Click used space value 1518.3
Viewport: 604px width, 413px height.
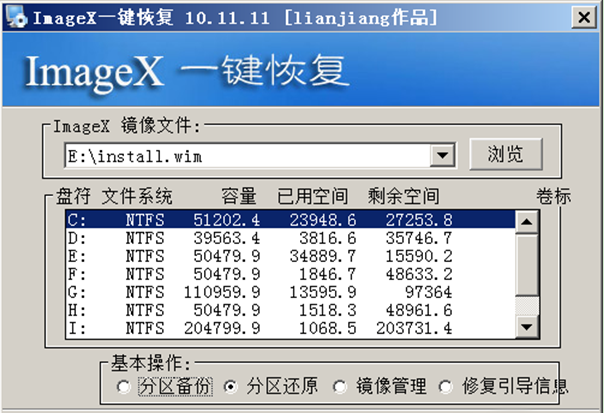pos(328,311)
